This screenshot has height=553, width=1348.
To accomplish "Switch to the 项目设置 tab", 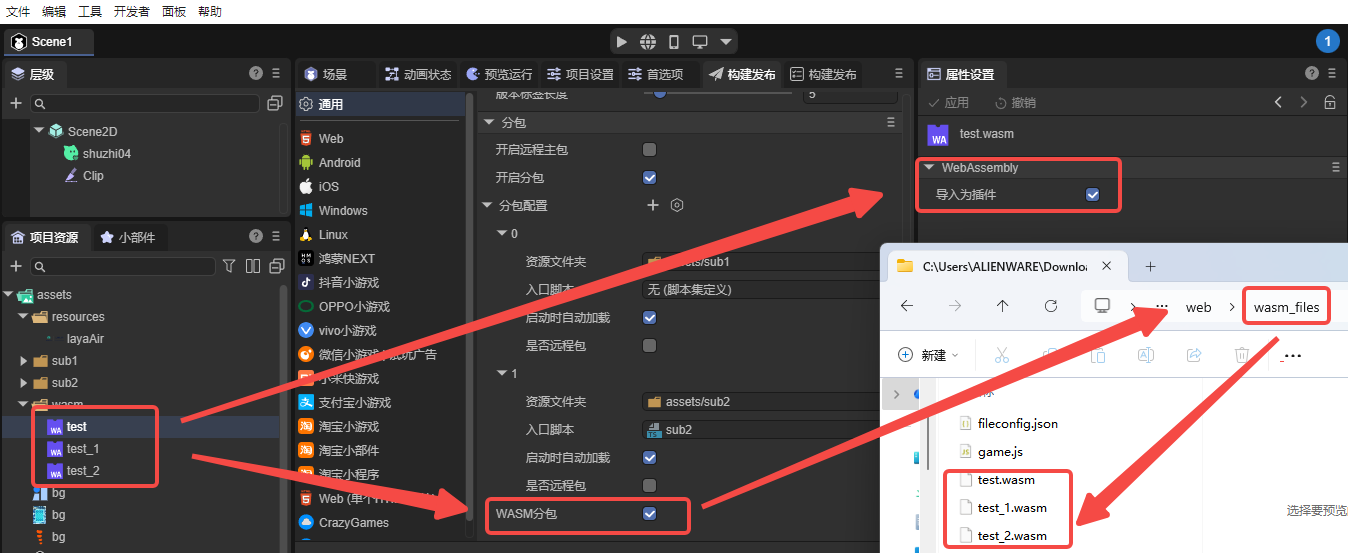I will [x=580, y=75].
